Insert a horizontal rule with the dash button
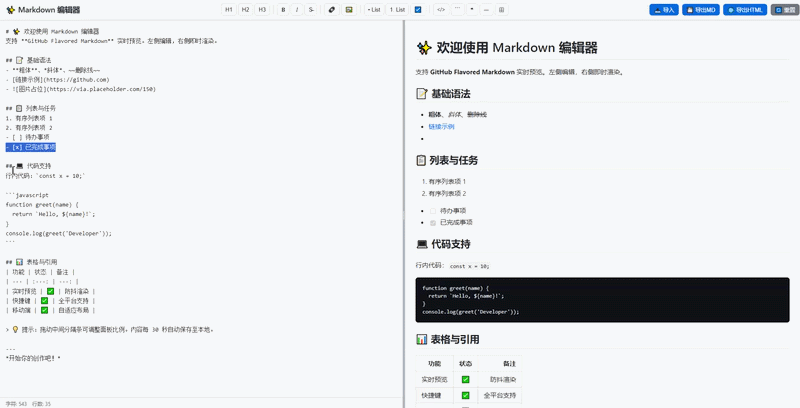 pyautogui.click(x=486, y=9)
